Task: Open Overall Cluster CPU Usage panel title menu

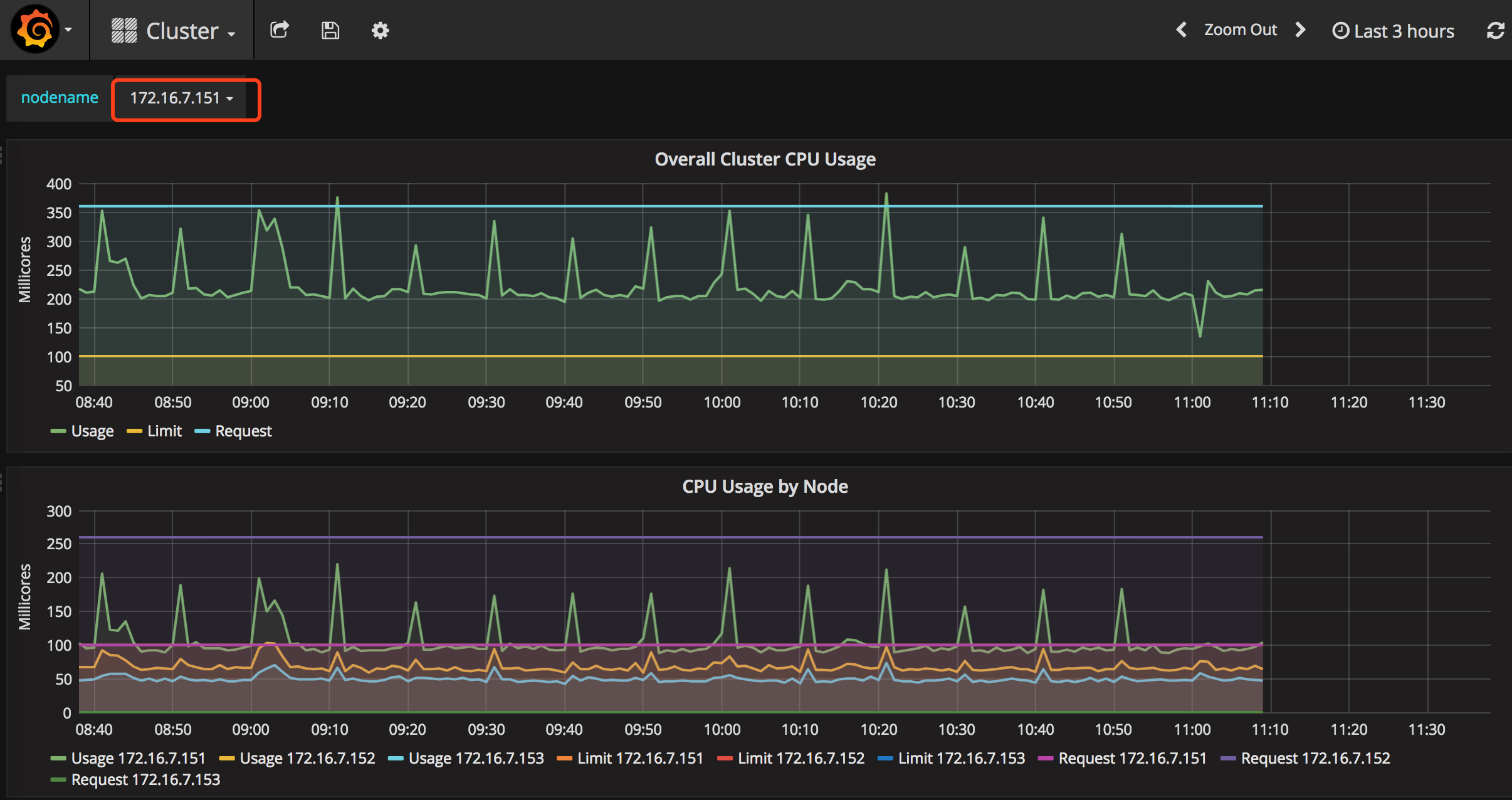Action: [765, 159]
